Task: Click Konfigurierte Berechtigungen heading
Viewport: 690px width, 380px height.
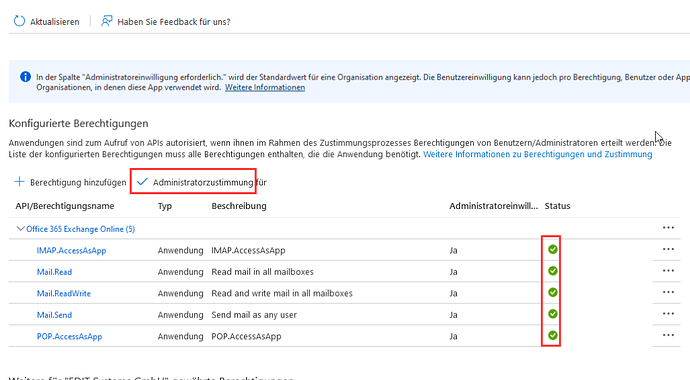Action: coord(78,124)
